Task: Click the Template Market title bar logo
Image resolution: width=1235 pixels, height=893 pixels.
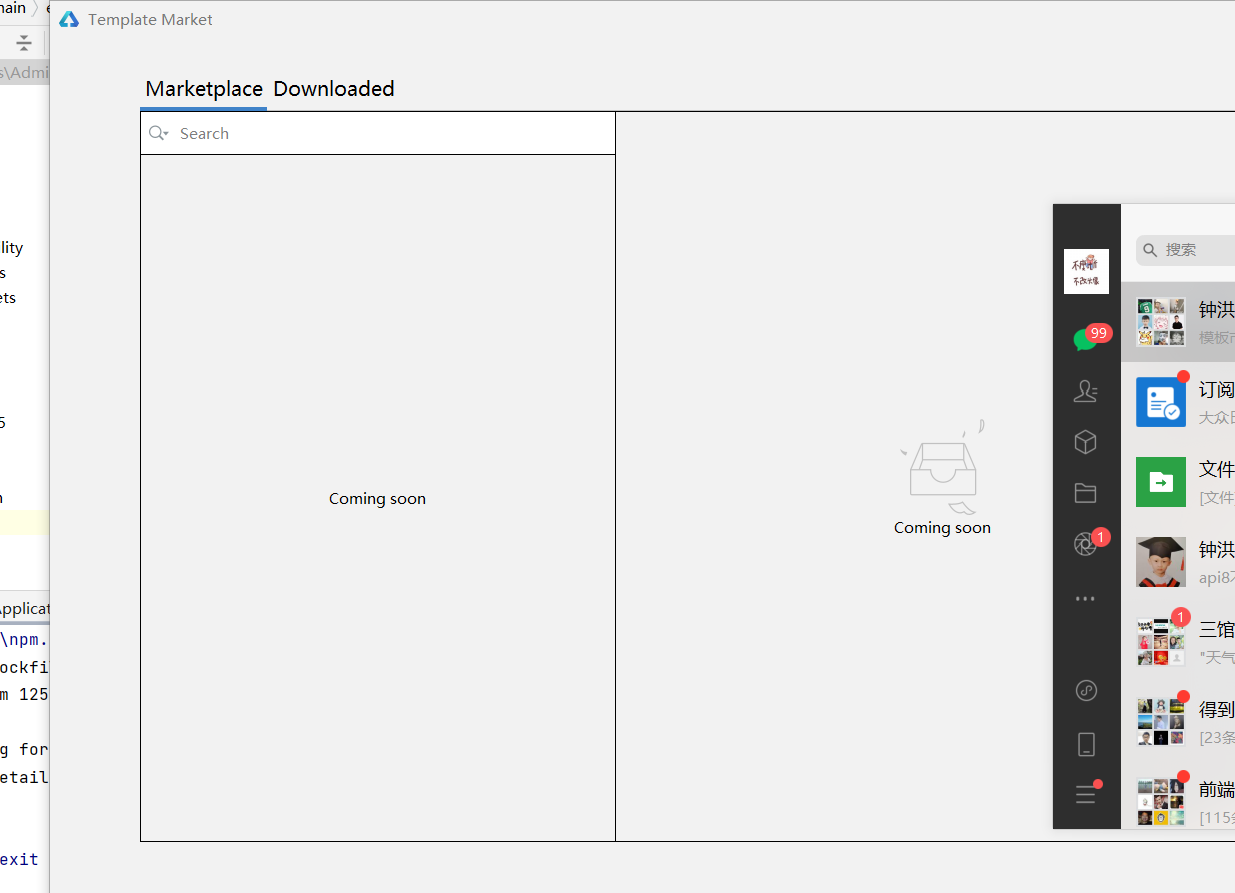Action: [69, 19]
